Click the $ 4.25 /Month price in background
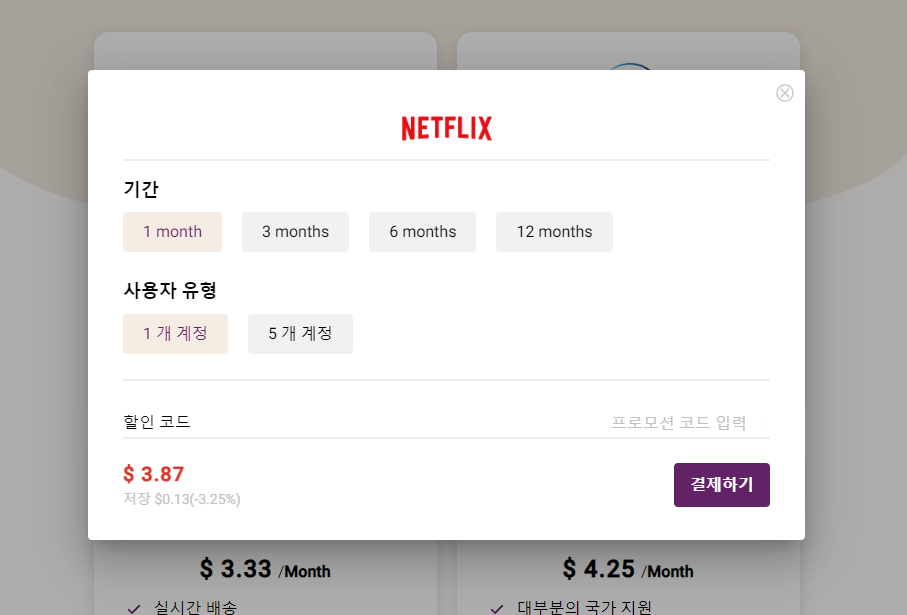This screenshot has width=907, height=615. (628, 569)
